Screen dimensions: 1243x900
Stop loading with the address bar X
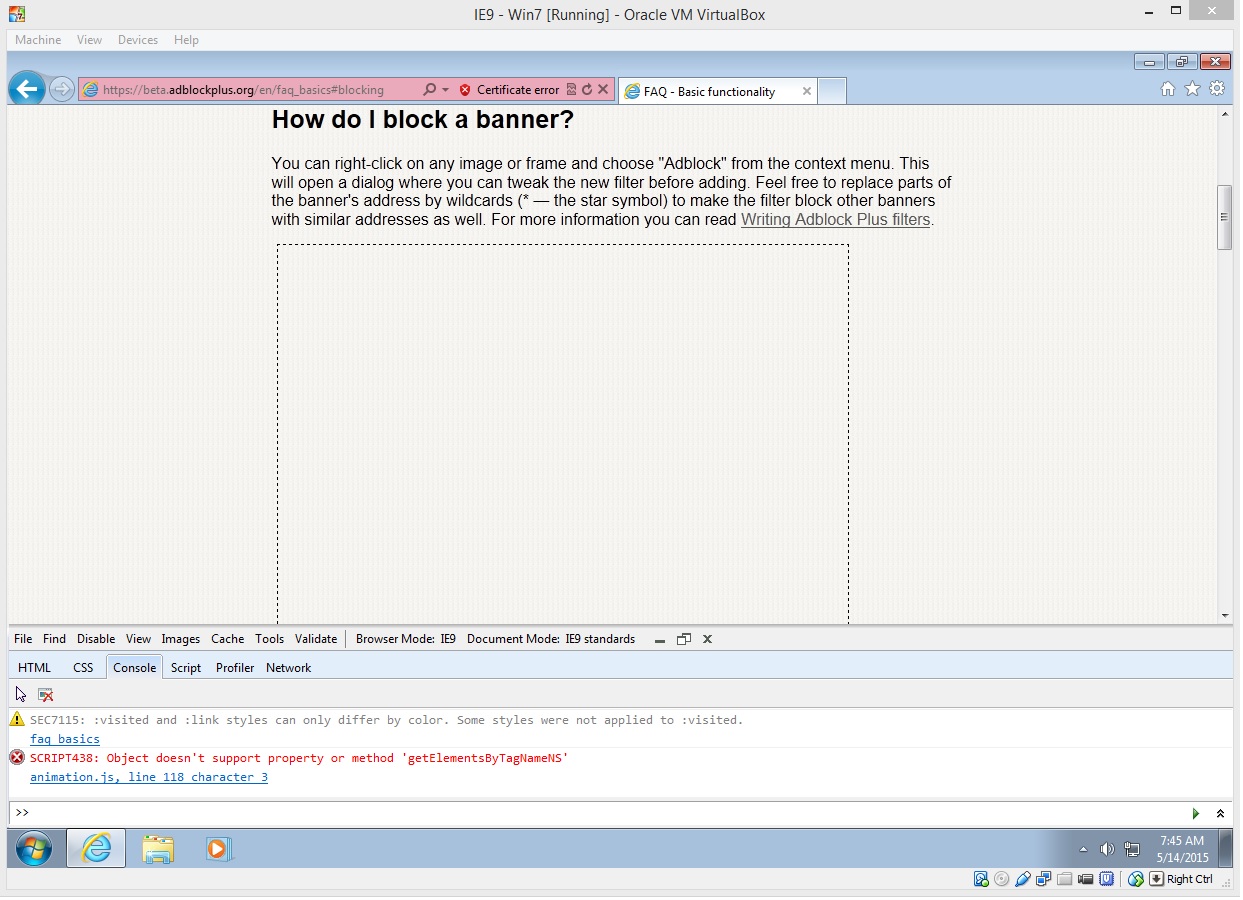603,90
